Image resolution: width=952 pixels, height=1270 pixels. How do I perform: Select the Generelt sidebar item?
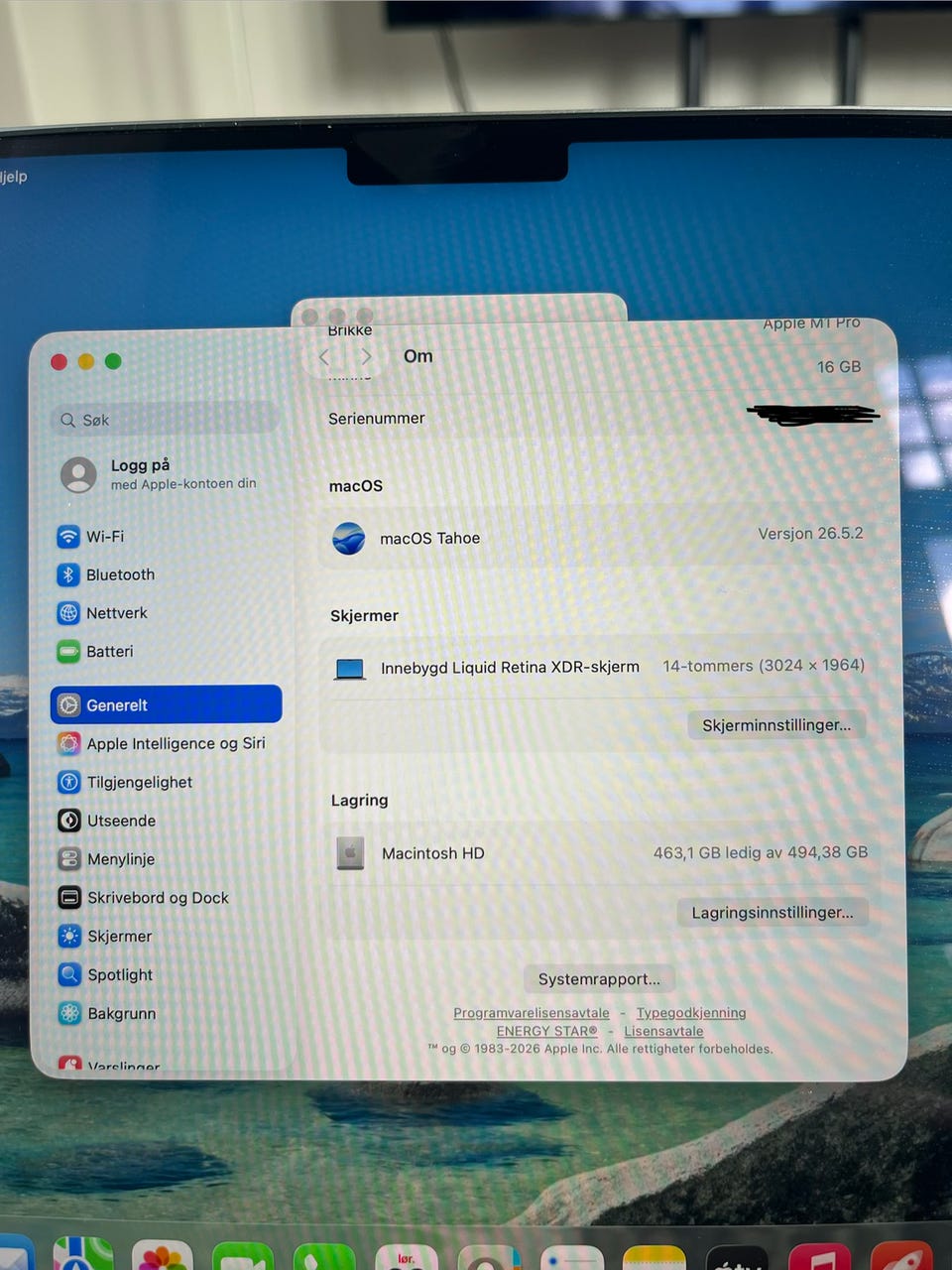166,704
